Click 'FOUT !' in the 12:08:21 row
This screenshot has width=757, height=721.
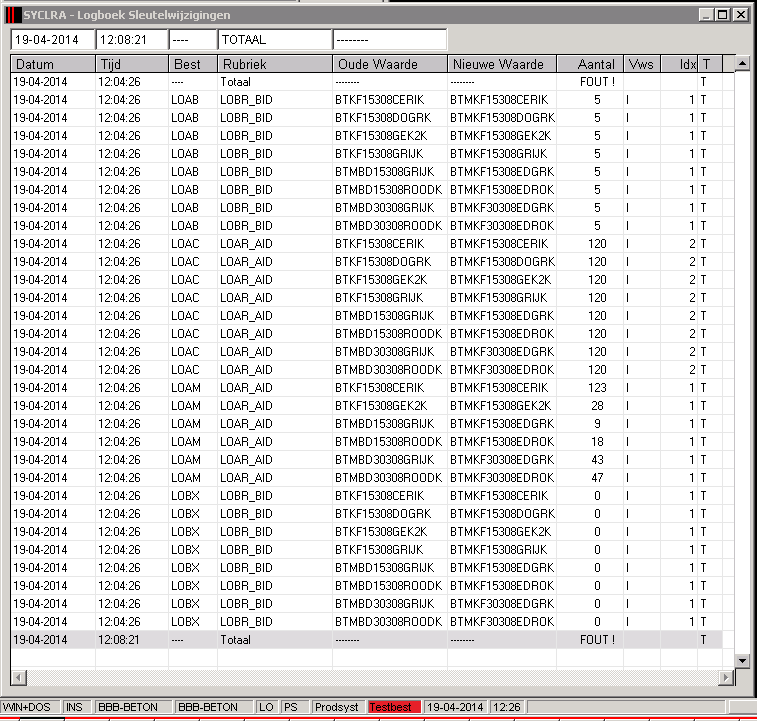[x=597, y=640]
